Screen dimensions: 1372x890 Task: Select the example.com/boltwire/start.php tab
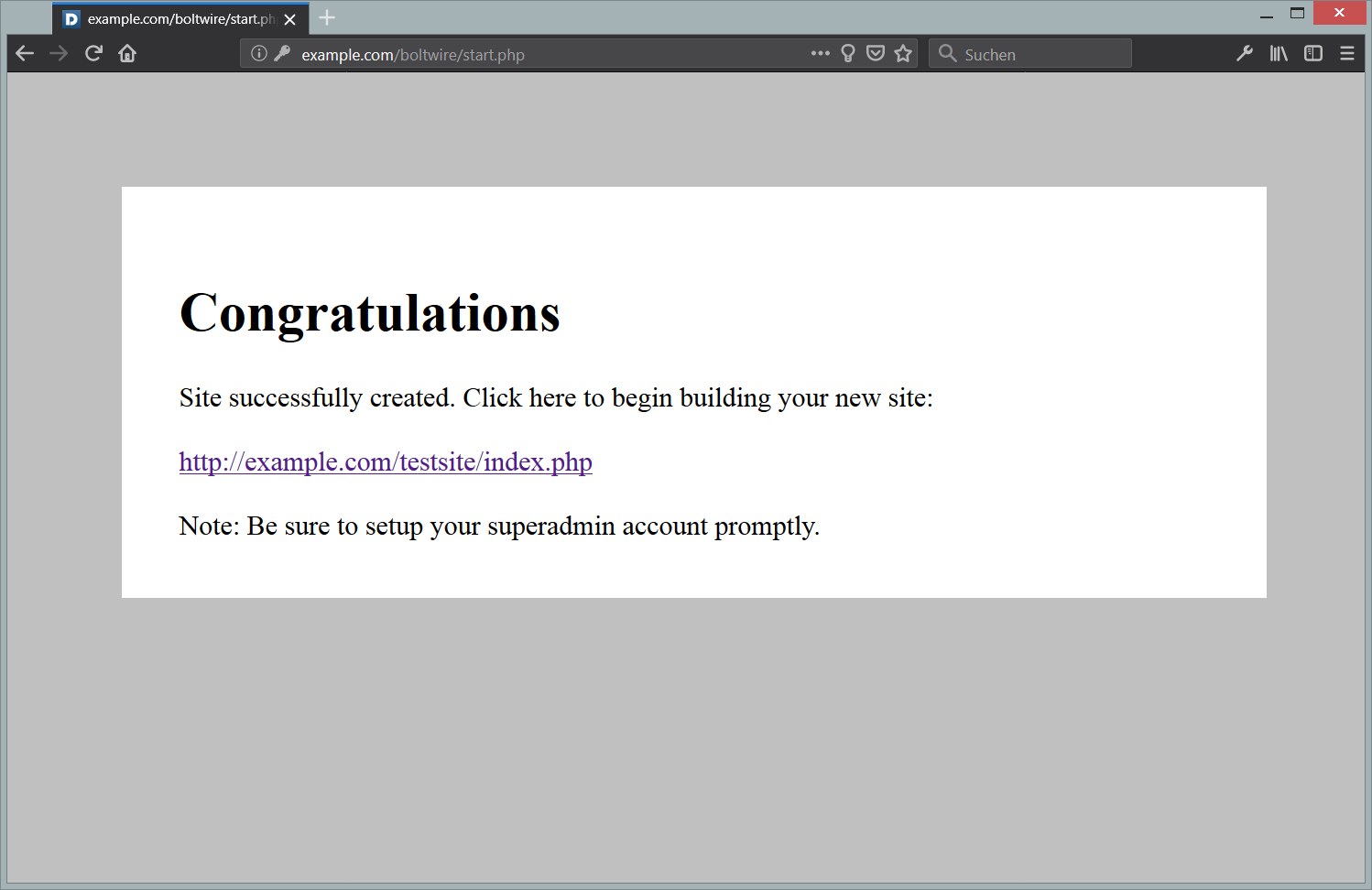click(x=180, y=18)
